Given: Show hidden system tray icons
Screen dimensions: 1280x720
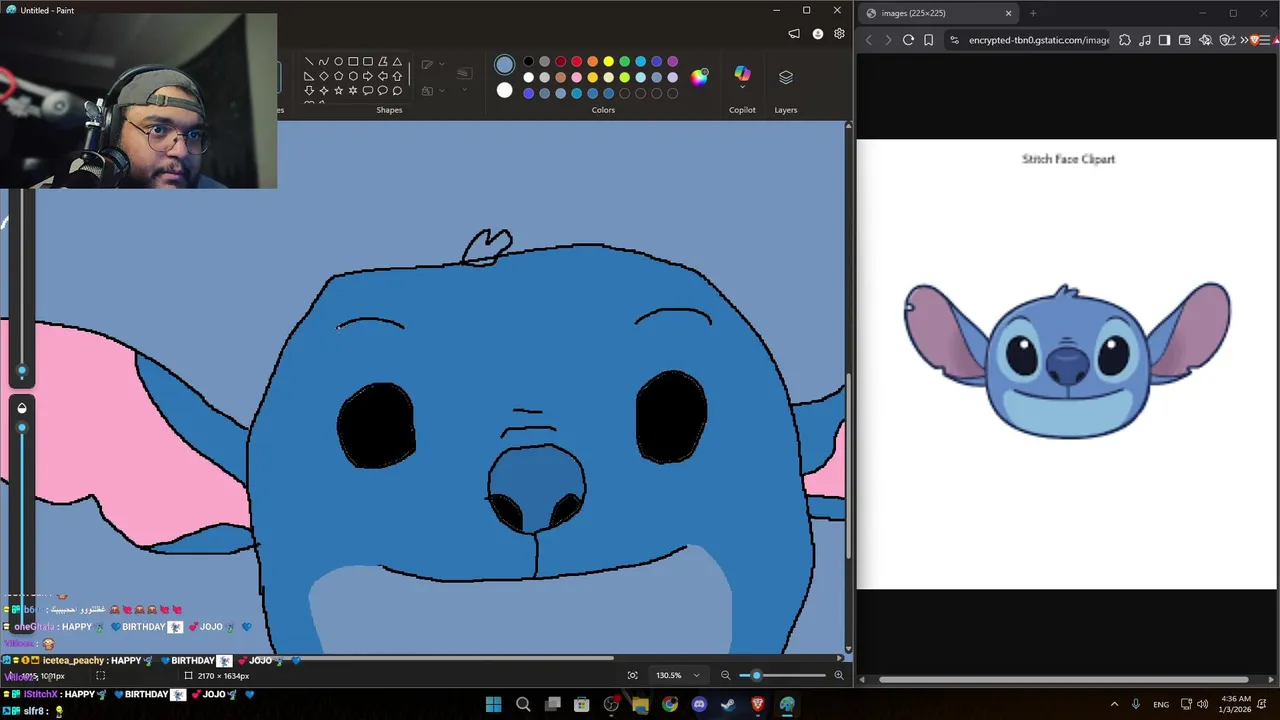Looking at the screenshot, I should point(1114,704).
